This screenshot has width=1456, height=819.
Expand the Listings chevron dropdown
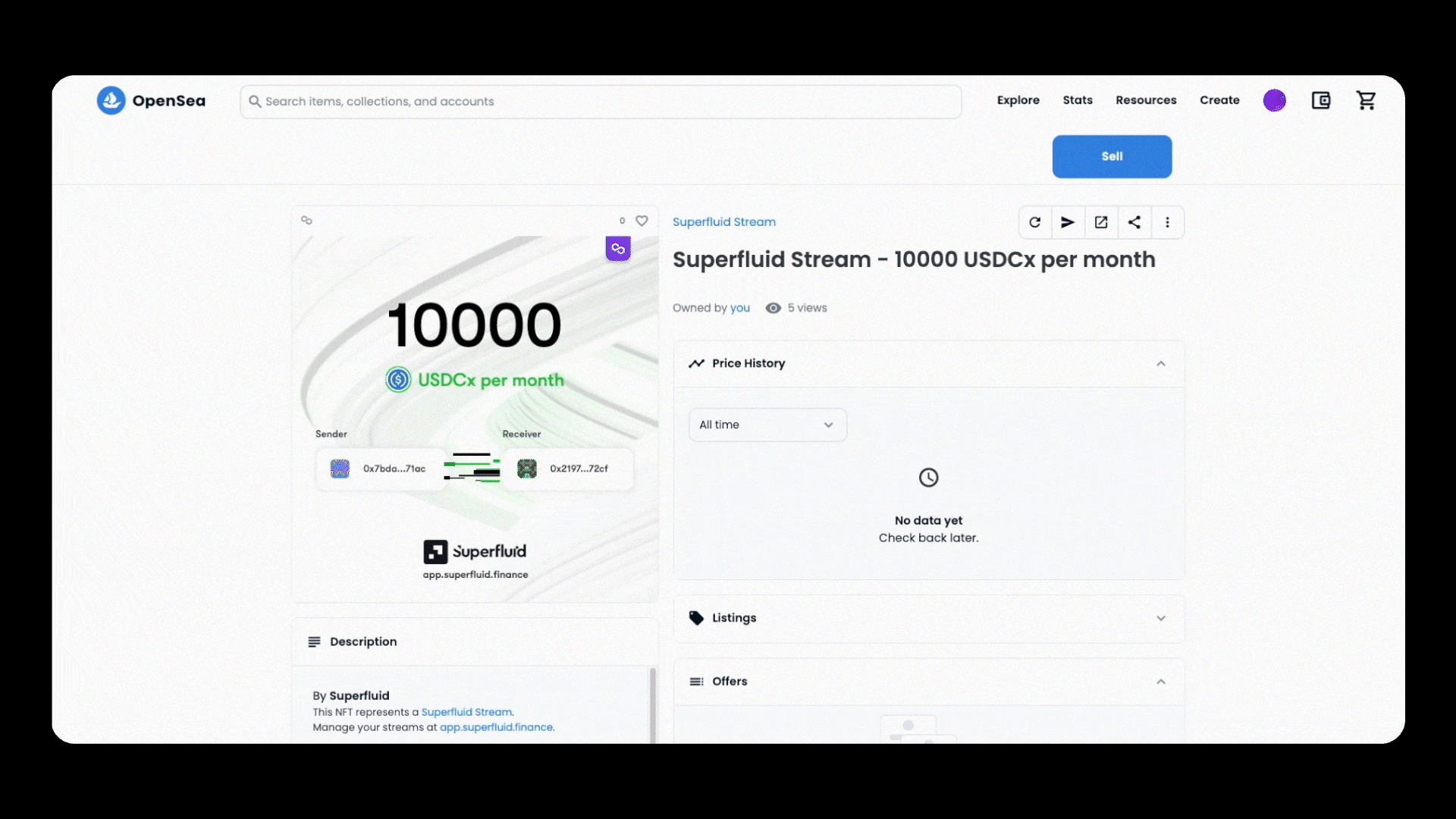pos(1160,618)
